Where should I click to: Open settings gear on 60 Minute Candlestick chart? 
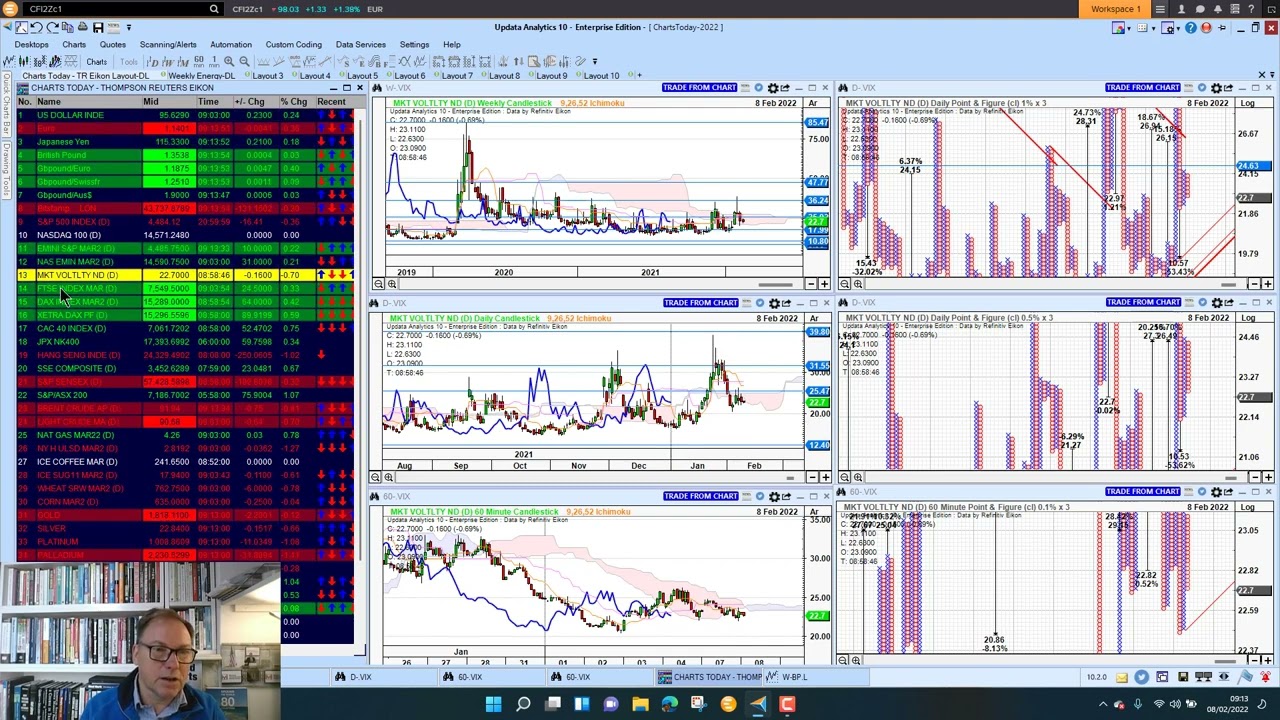click(x=772, y=497)
